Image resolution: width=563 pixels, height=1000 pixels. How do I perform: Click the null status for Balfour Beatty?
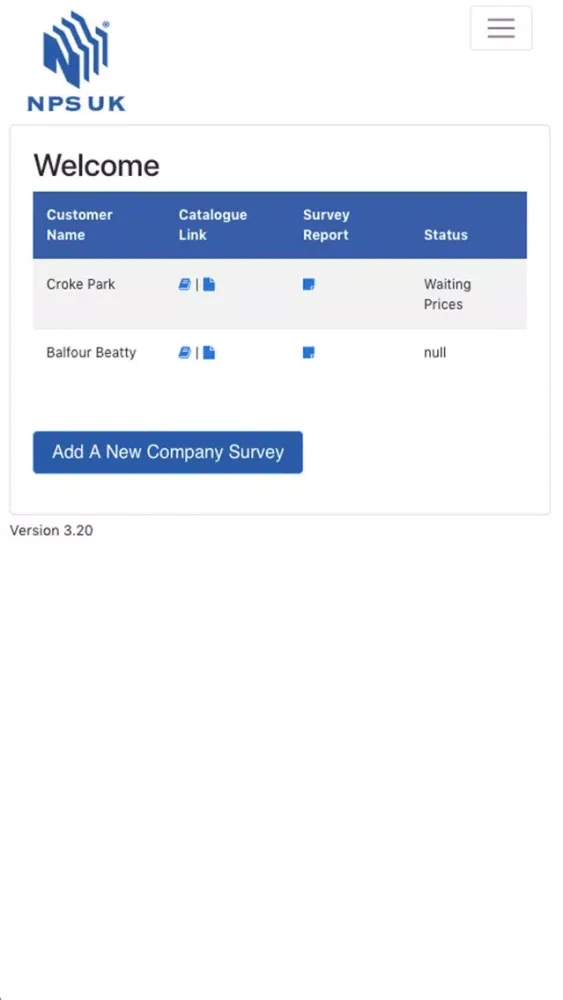coord(435,353)
